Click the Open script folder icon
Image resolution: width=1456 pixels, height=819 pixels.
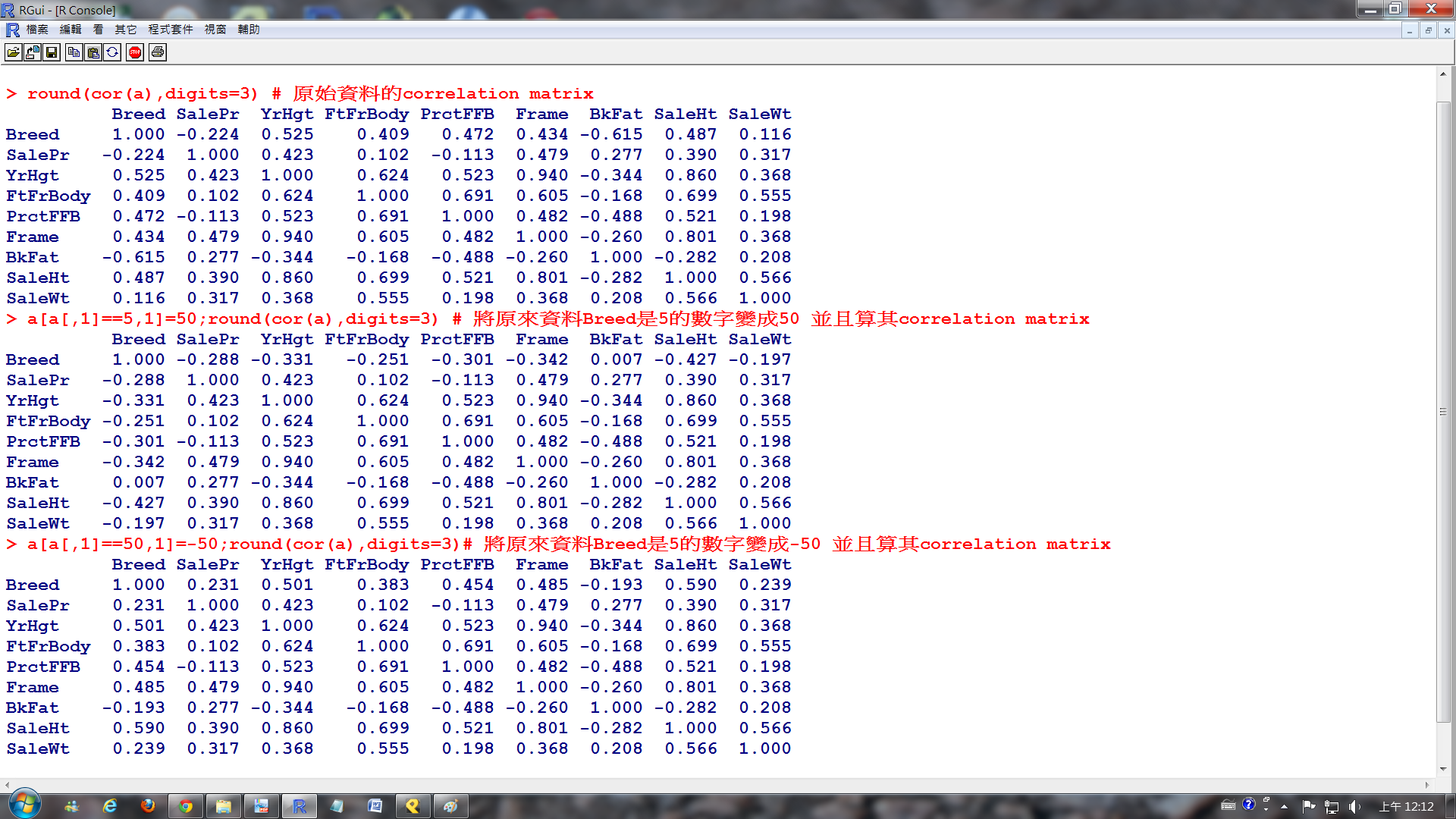pos(13,52)
